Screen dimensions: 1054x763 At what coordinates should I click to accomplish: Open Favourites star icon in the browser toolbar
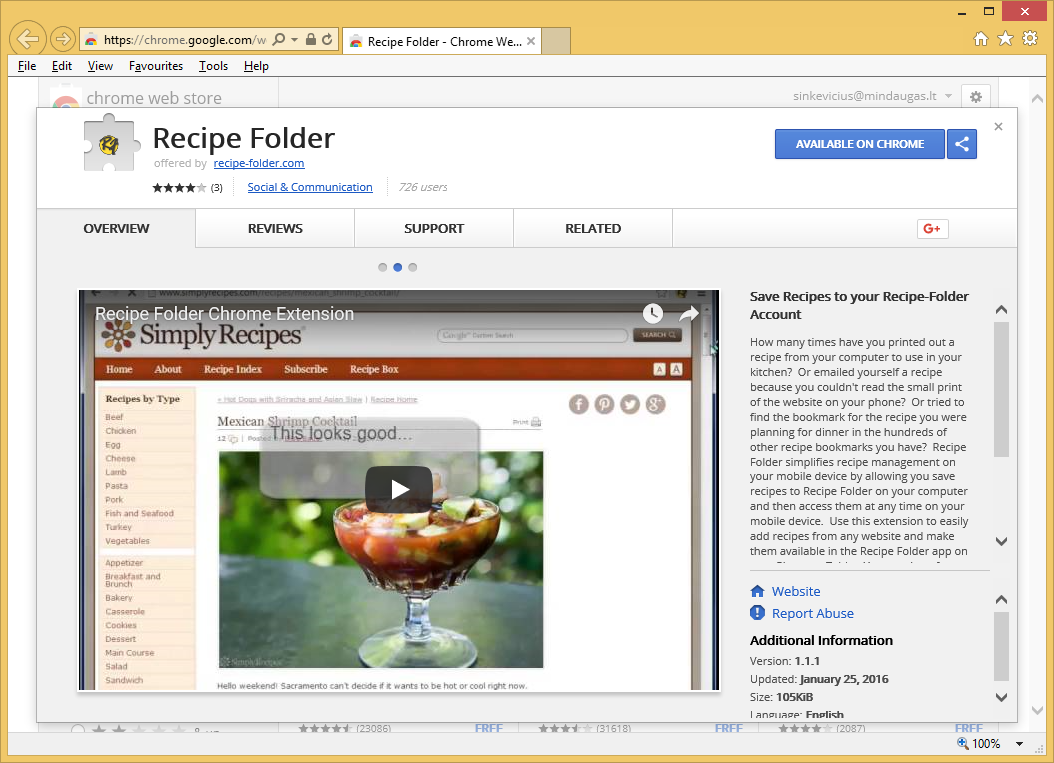[1005, 39]
